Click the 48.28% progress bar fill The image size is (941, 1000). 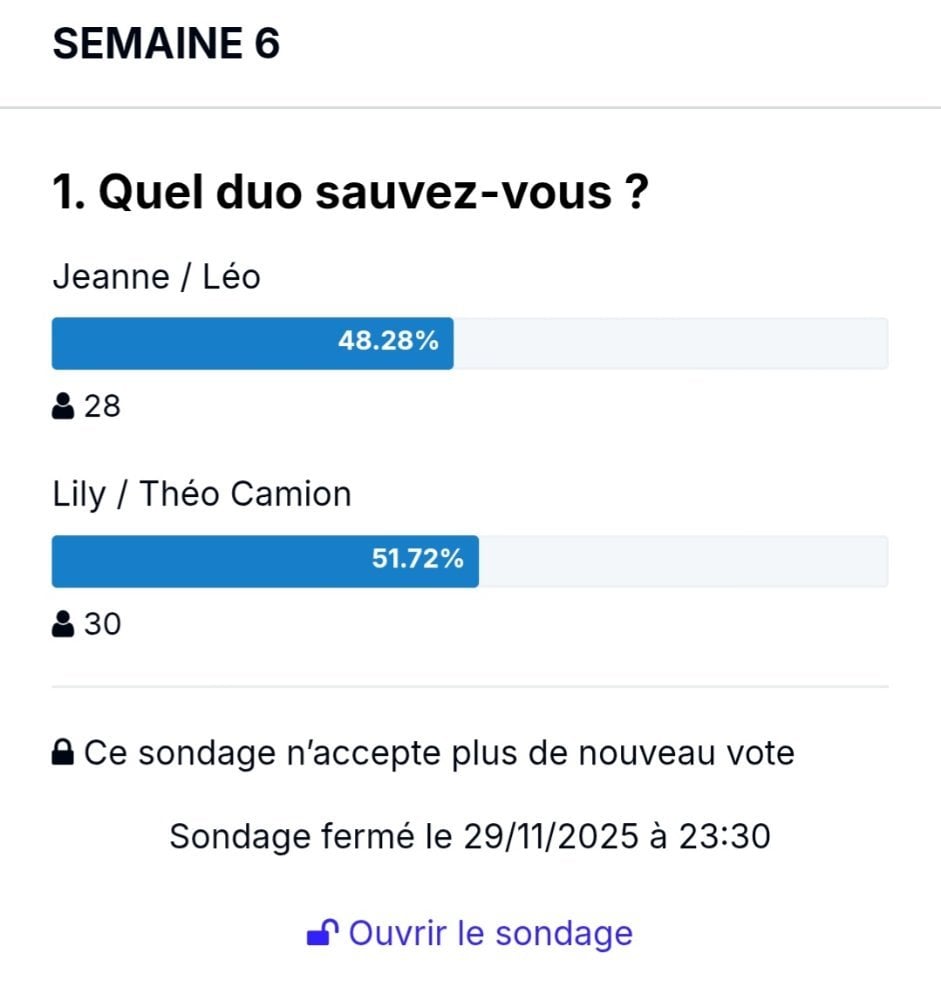click(x=253, y=343)
